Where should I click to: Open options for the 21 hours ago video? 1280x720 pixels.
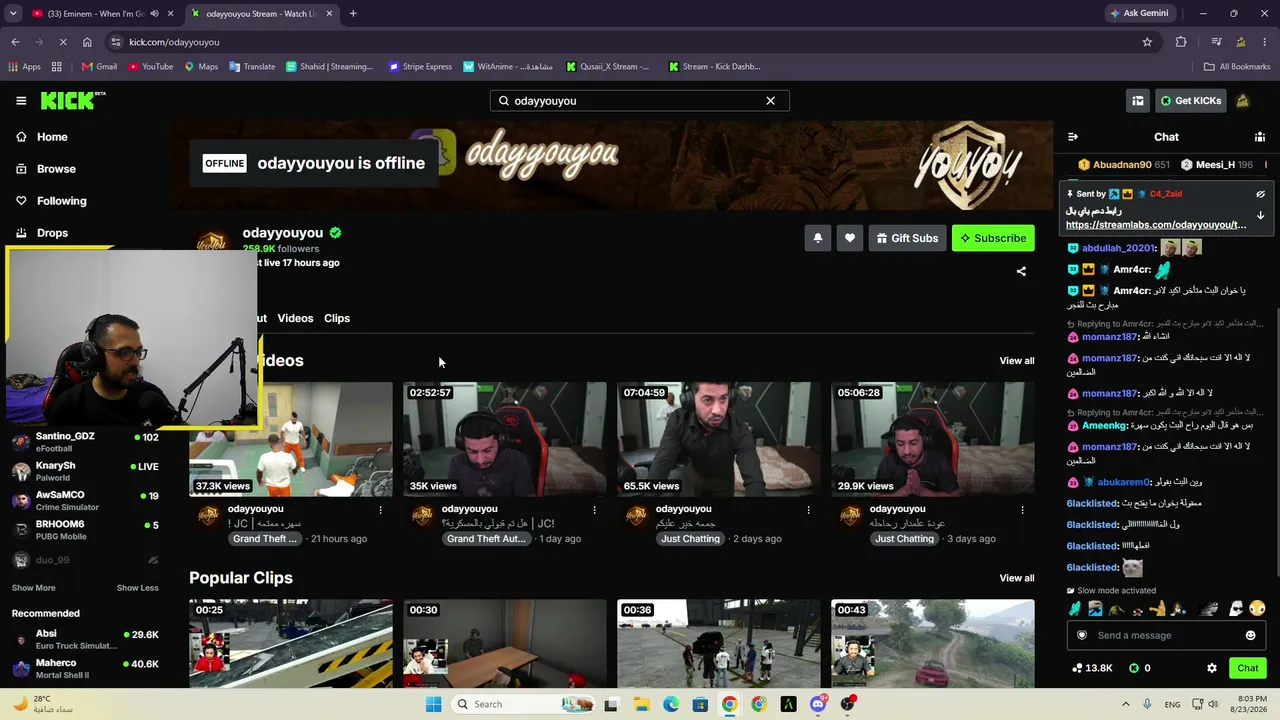[x=380, y=510]
